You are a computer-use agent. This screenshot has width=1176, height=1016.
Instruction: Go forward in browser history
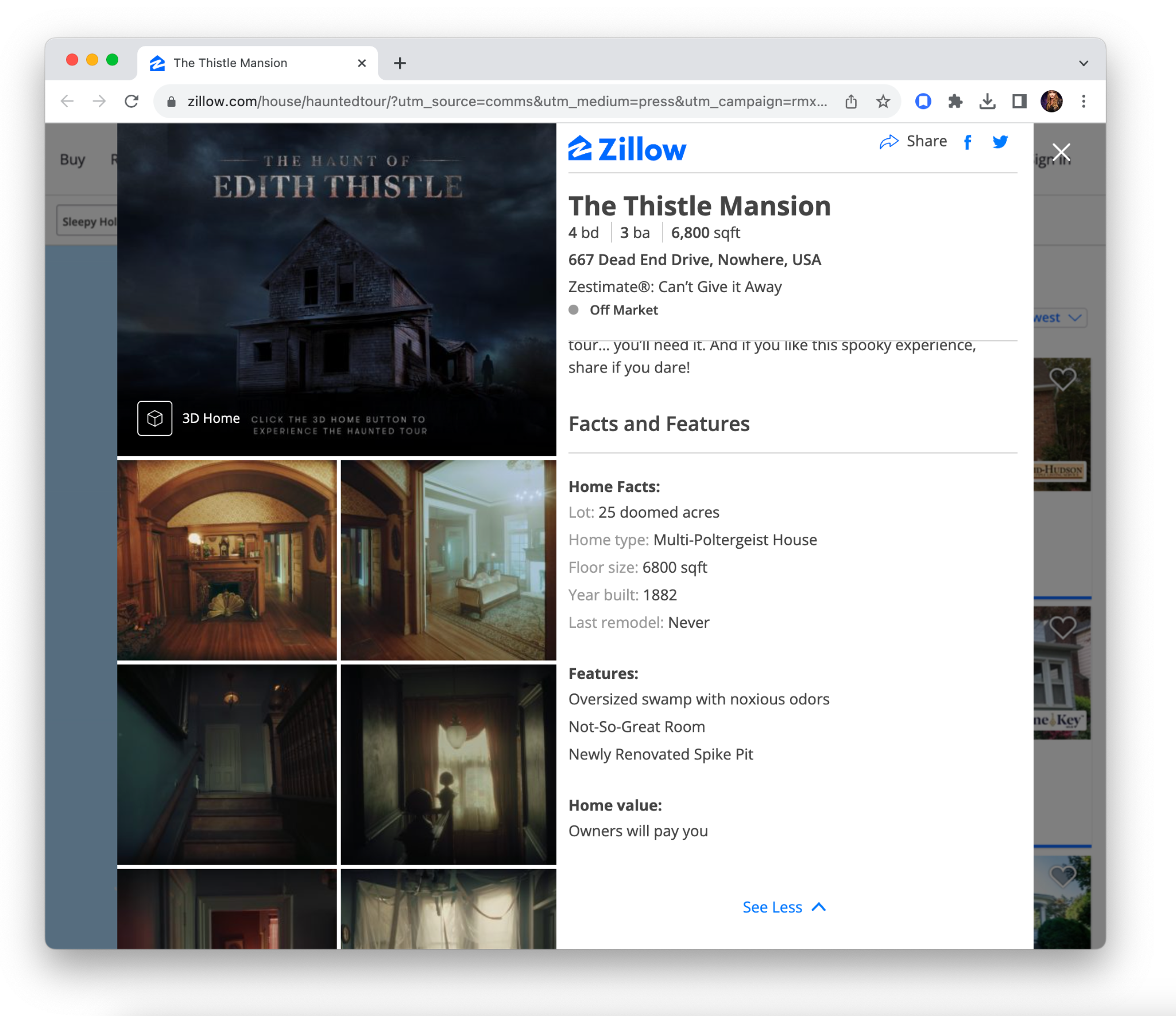click(x=99, y=102)
